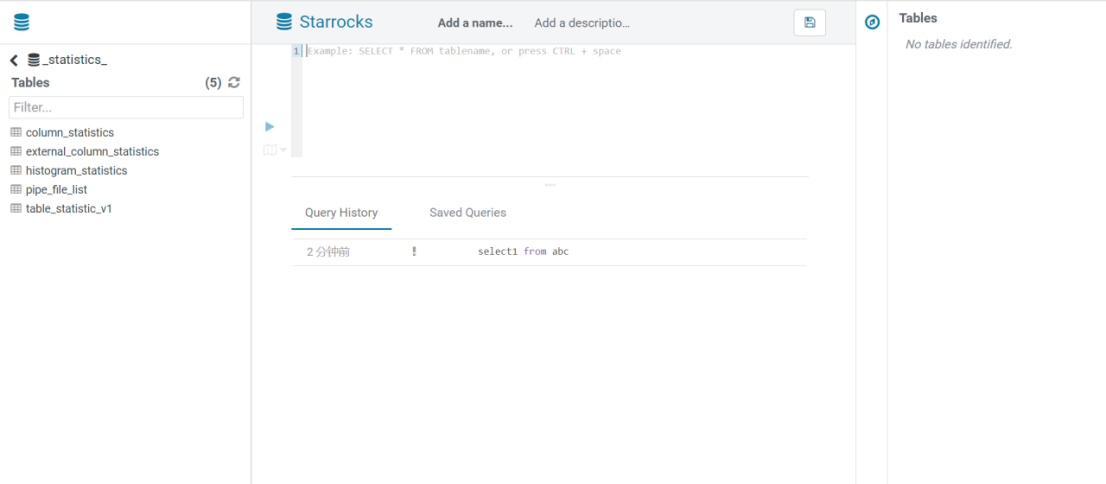
Task: Click the pipe_file_list table grid icon
Action: coord(16,190)
